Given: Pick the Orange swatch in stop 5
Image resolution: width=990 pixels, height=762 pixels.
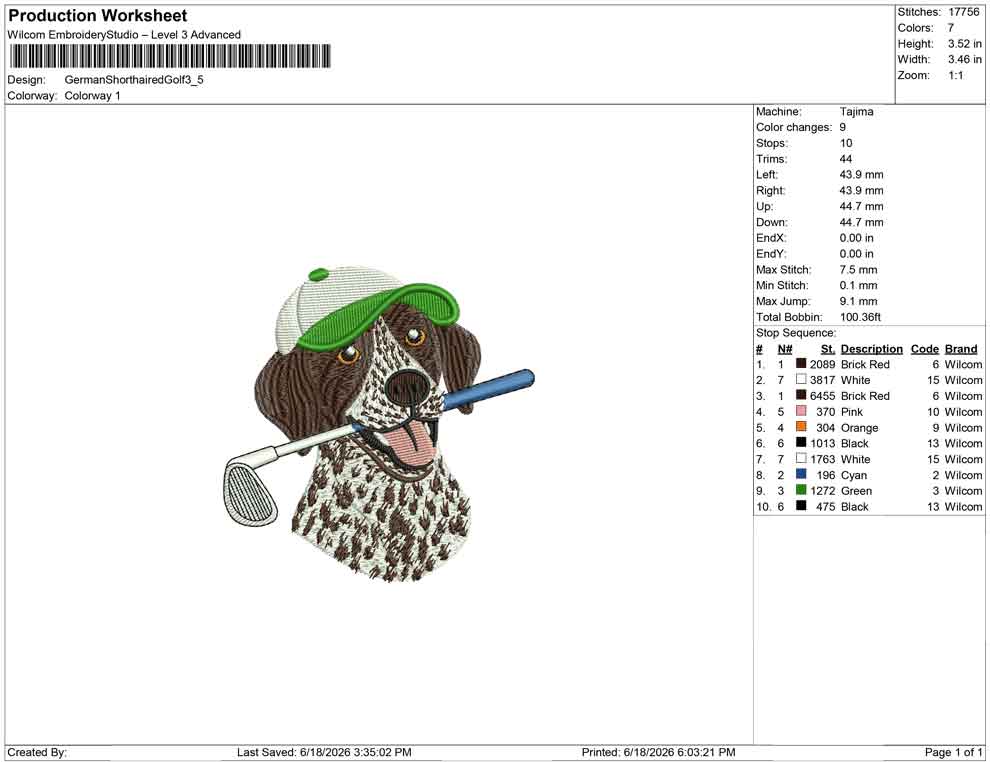Looking at the screenshot, I should pyautogui.click(x=801, y=427).
